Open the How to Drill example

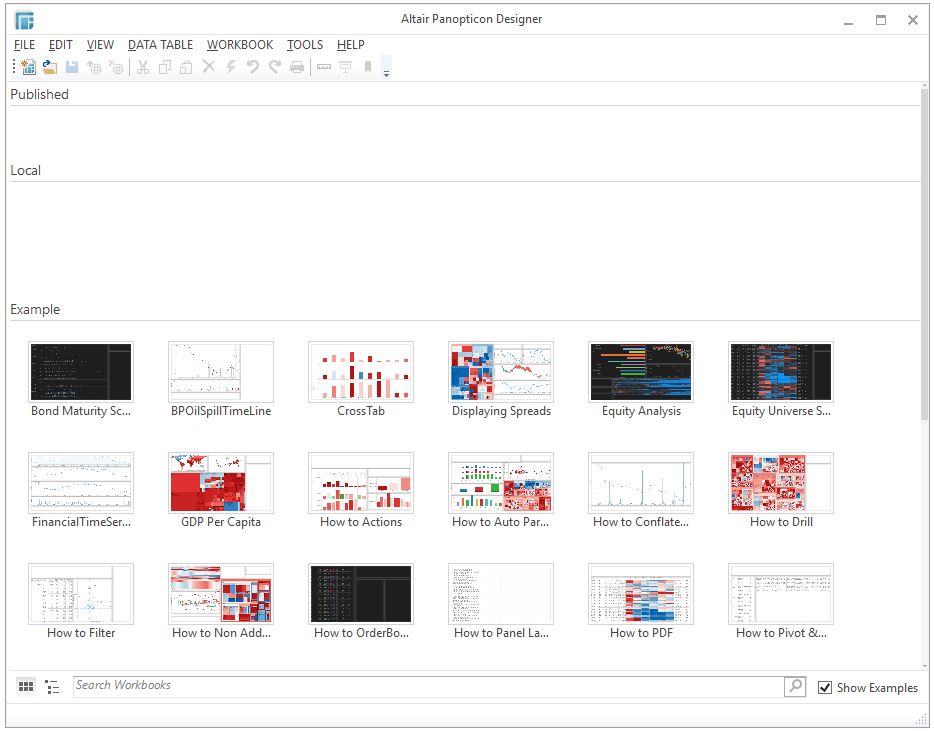pyautogui.click(x=780, y=483)
